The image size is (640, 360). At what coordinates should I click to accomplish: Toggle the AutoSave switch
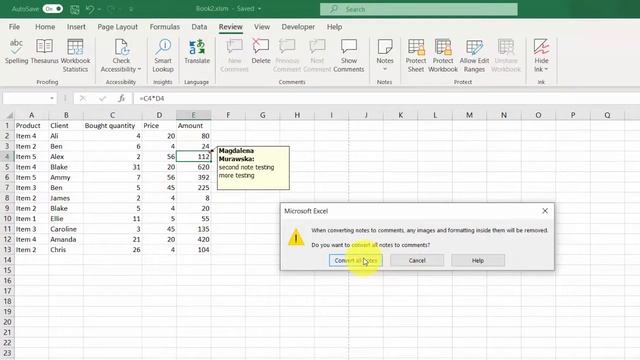coord(53,9)
